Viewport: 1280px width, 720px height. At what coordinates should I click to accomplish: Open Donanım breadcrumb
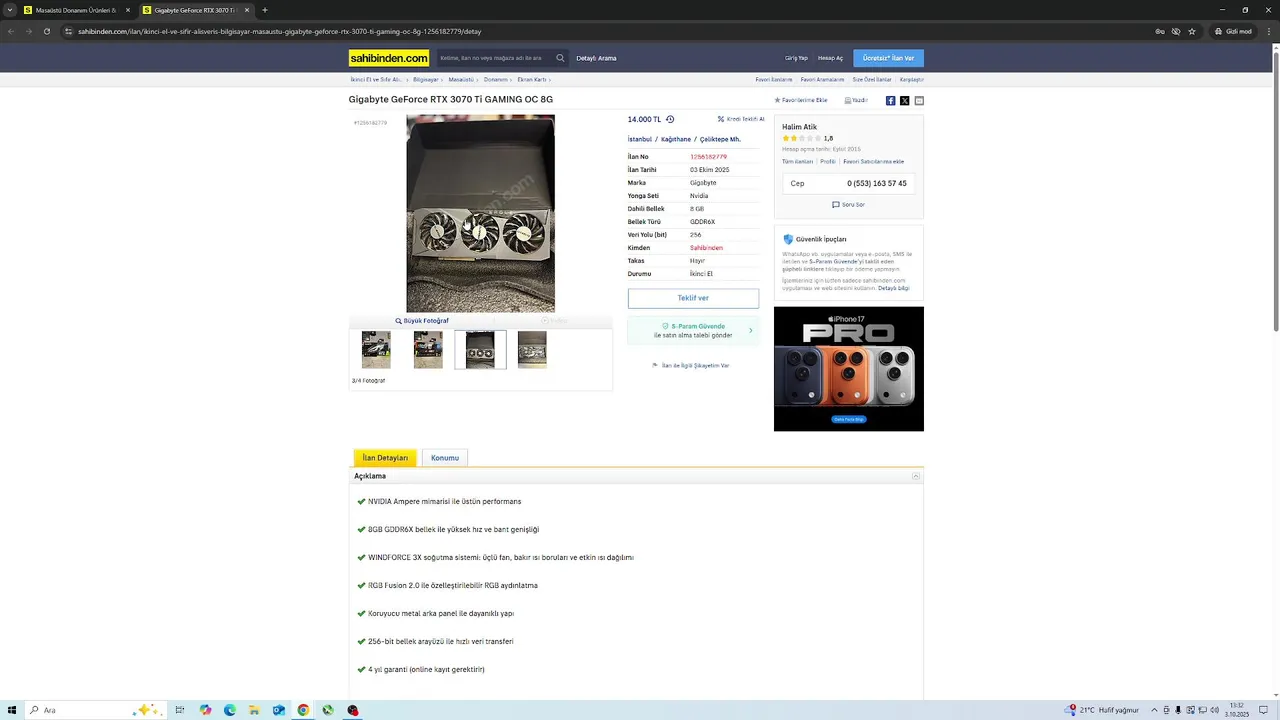point(495,79)
